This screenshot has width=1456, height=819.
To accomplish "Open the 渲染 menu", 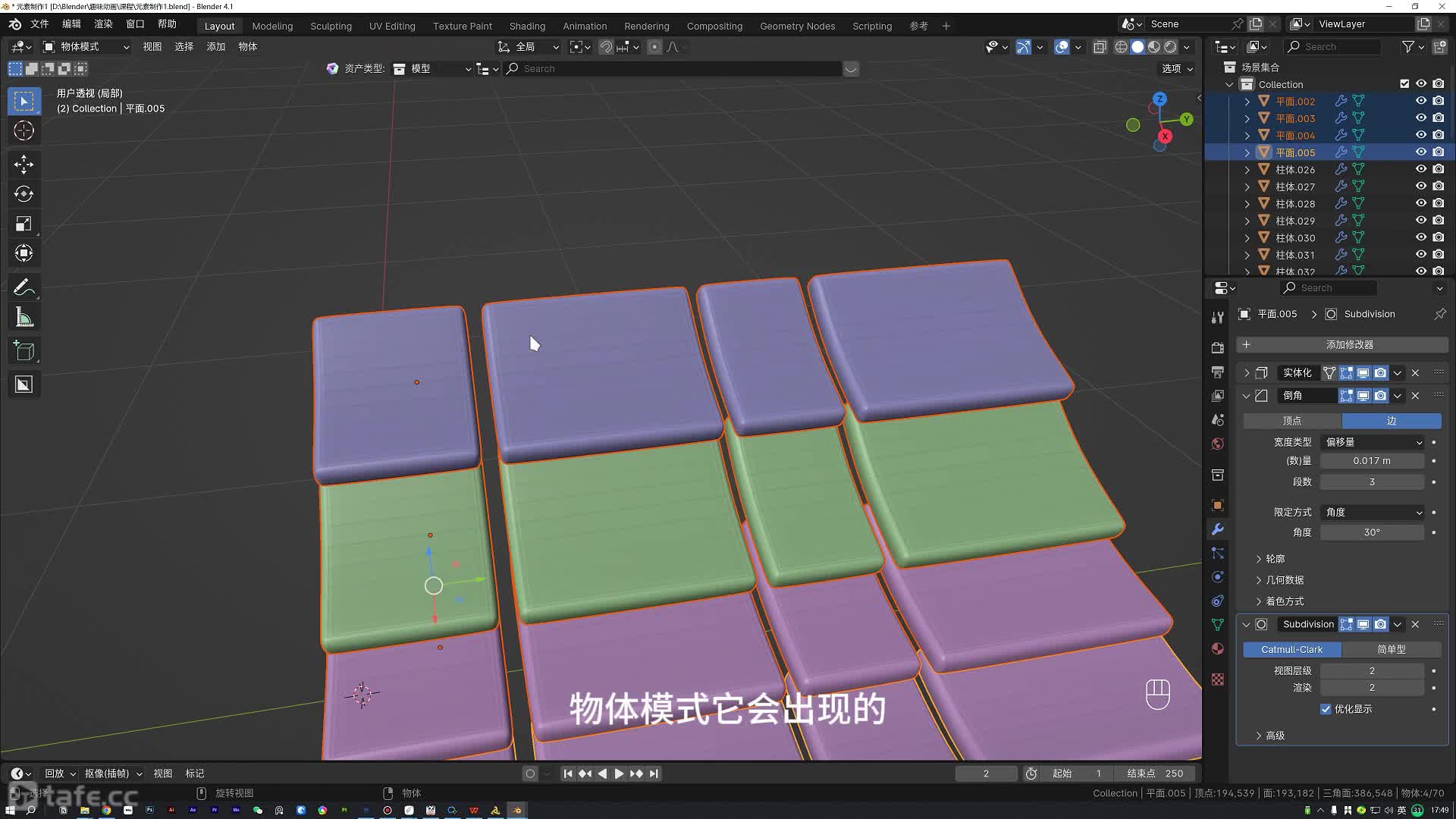I will pos(103,24).
